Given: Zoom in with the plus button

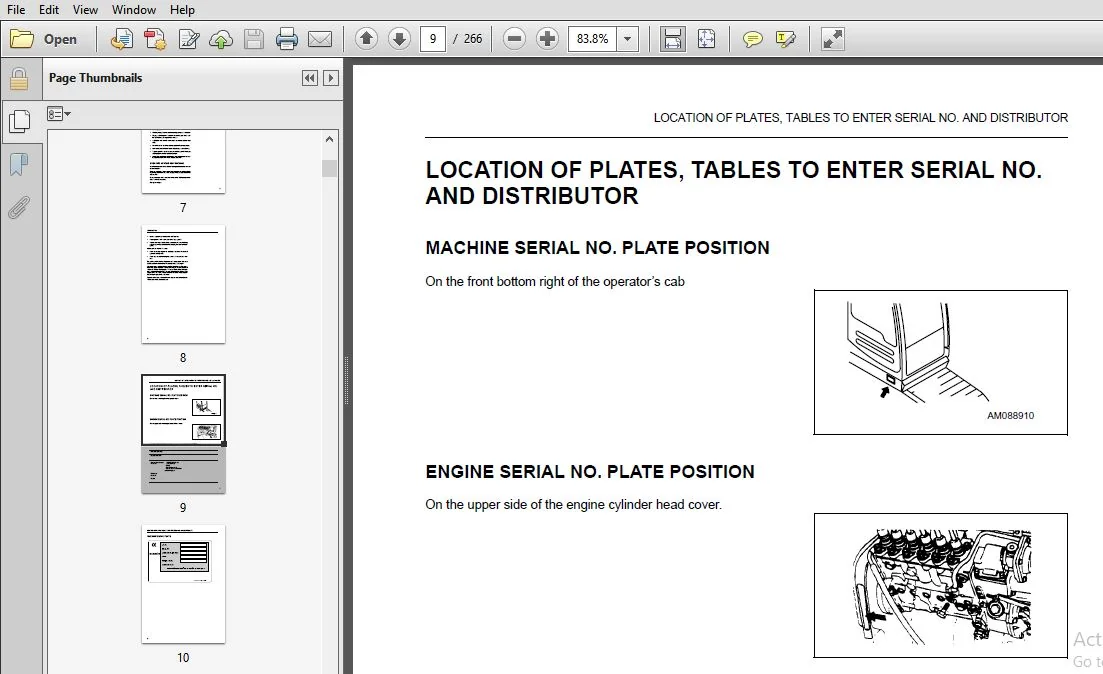Looking at the screenshot, I should click(547, 39).
